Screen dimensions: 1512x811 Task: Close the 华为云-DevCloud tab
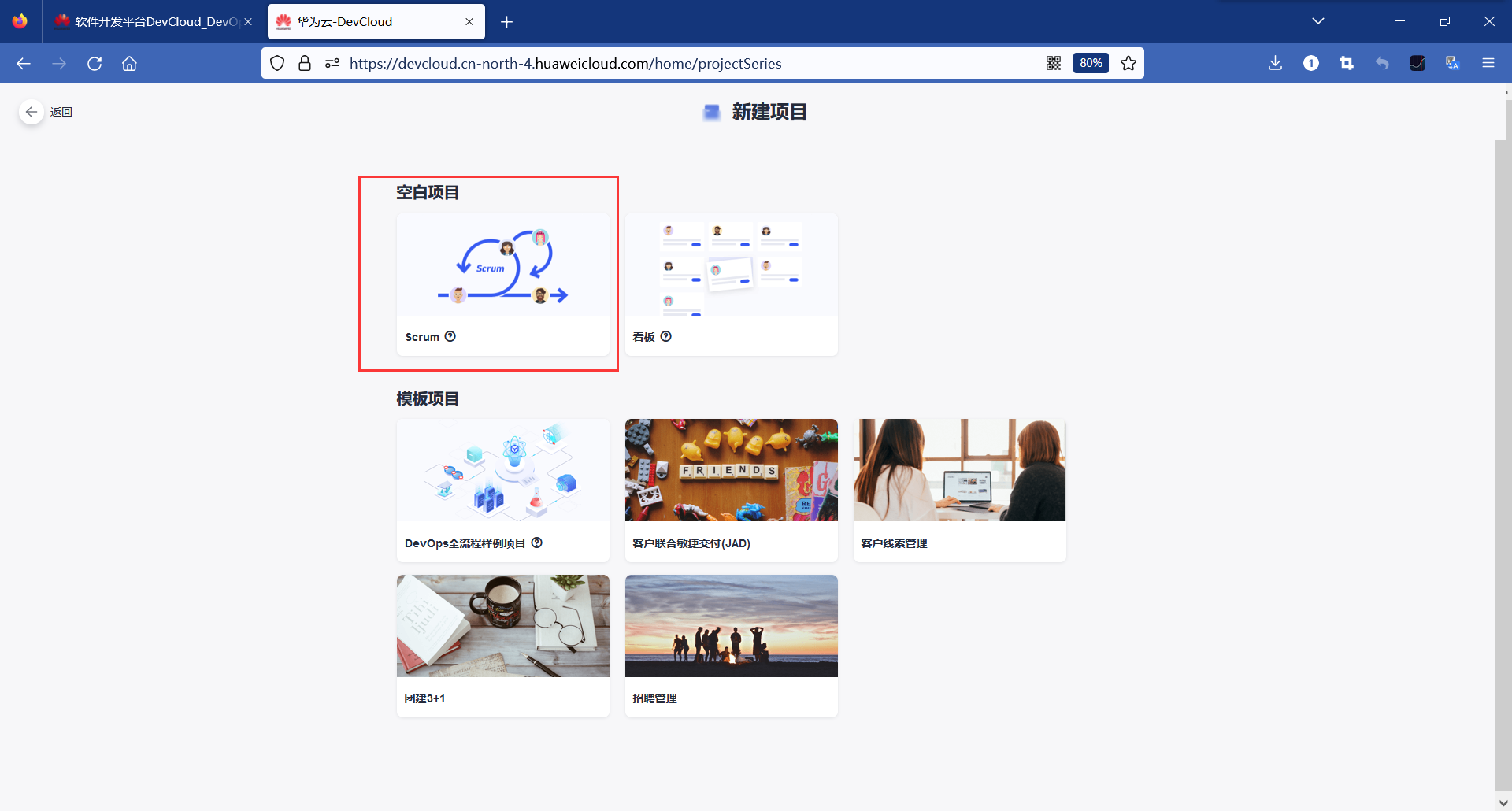click(469, 22)
